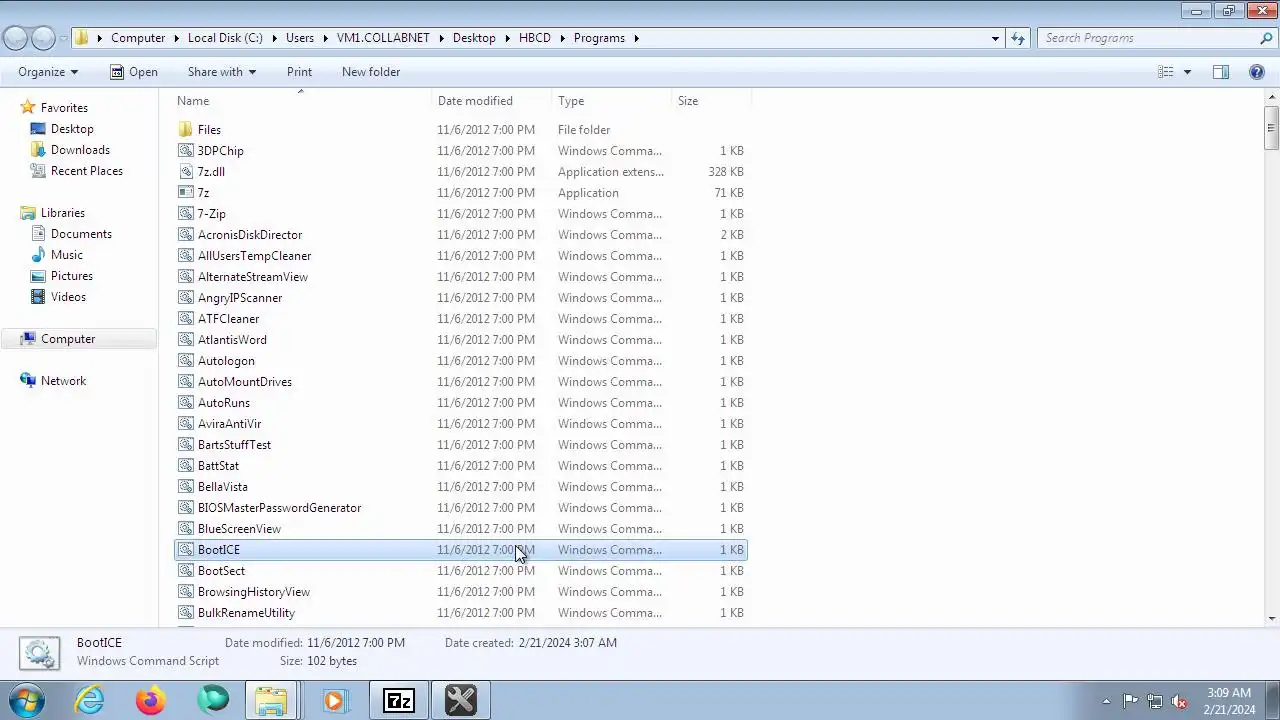1280x720 pixels.
Task: Open the wrench tools taskbar icon
Action: (x=461, y=700)
